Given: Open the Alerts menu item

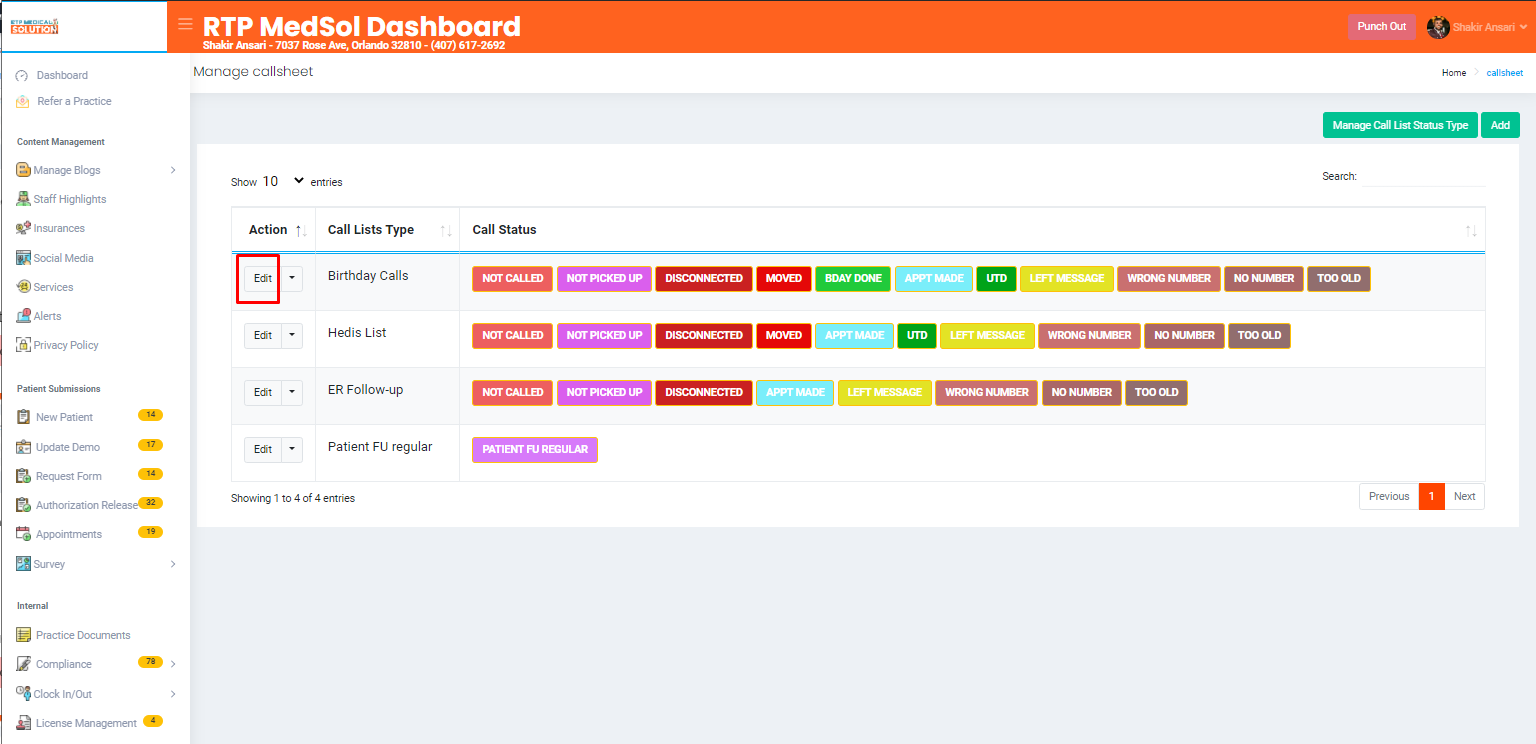Looking at the screenshot, I should coord(48,316).
